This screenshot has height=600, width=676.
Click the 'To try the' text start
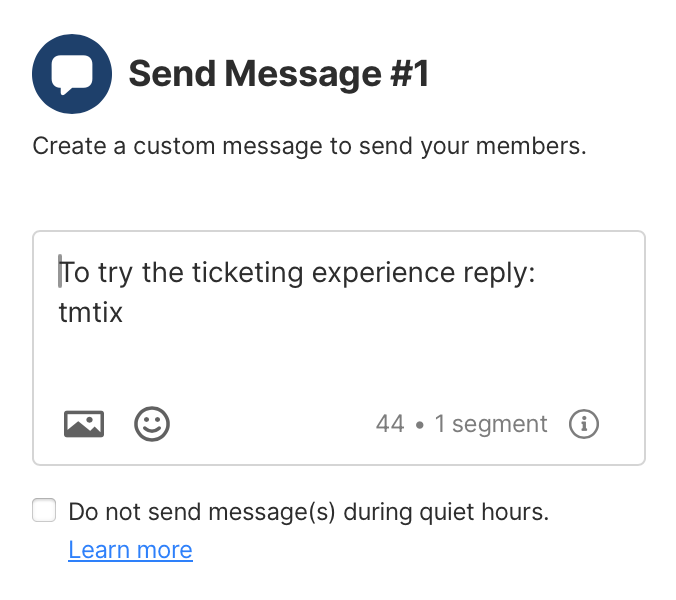tap(121, 273)
